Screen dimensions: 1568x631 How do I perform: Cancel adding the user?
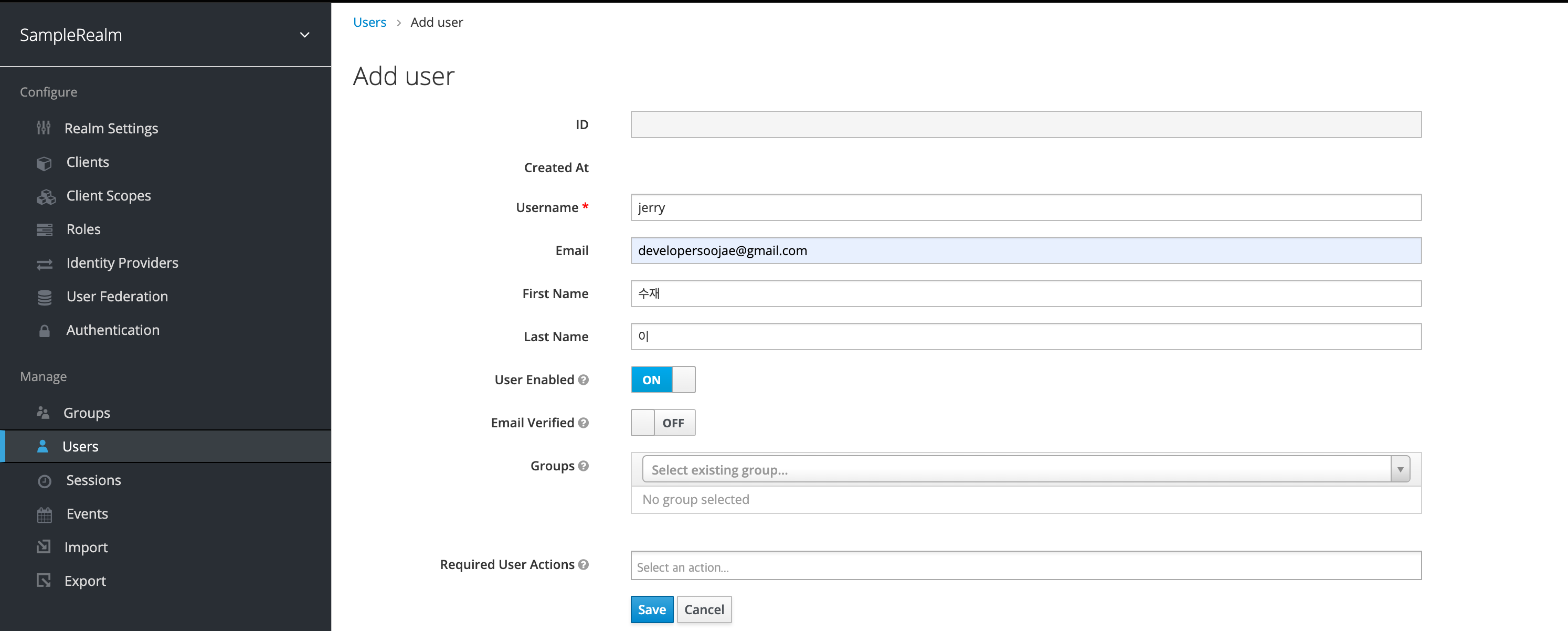click(704, 609)
